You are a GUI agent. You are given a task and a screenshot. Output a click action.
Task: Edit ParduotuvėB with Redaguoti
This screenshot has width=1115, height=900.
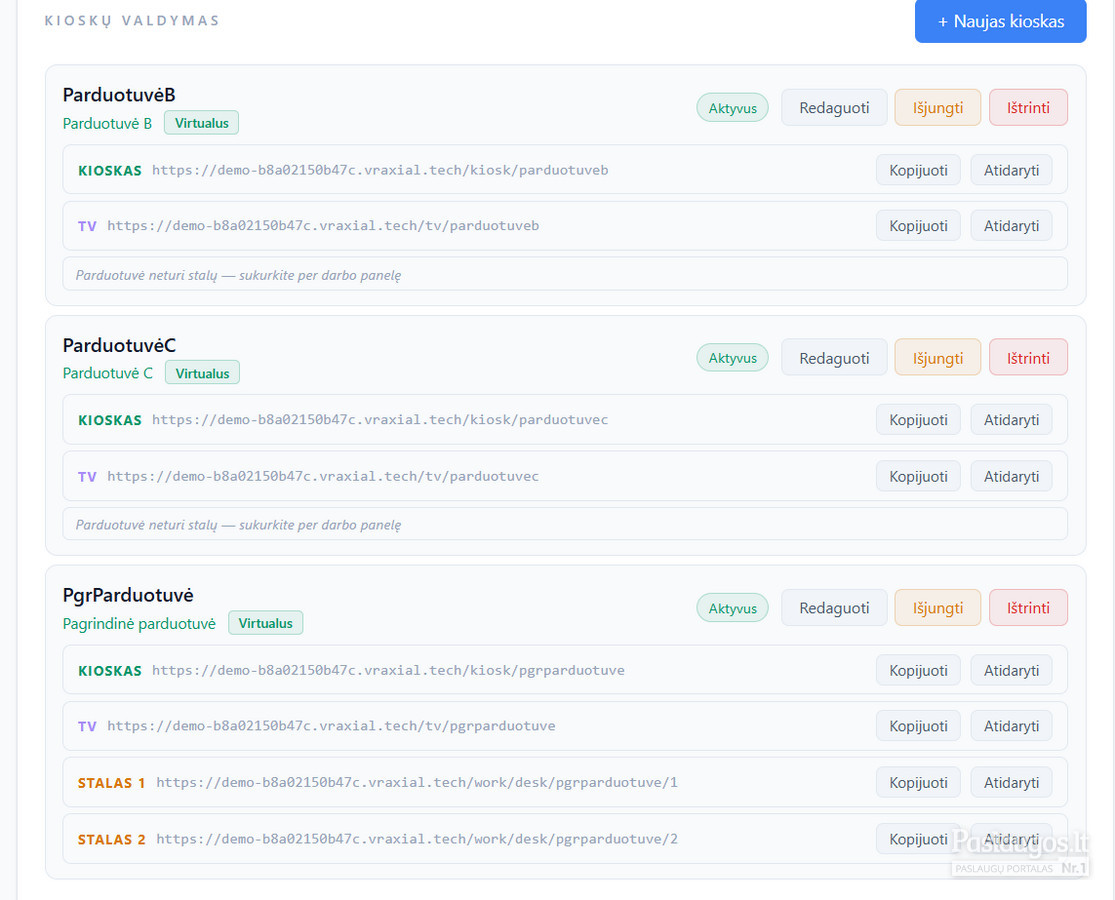click(x=834, y=108)
